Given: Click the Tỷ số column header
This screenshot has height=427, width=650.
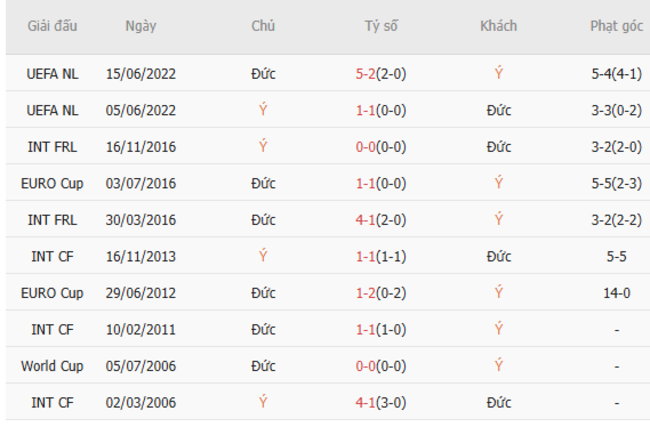Looking at the screenshot, I should (x=380, y=26).
